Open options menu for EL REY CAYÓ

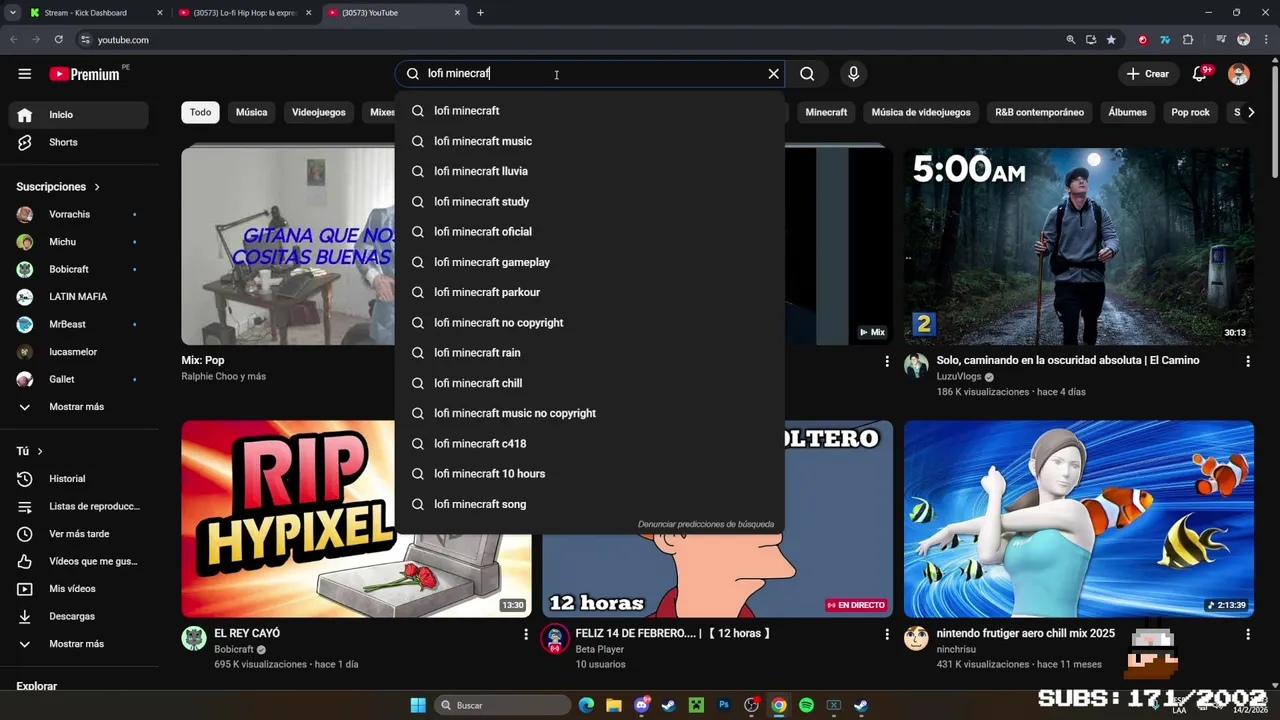[x=525, y=634]
